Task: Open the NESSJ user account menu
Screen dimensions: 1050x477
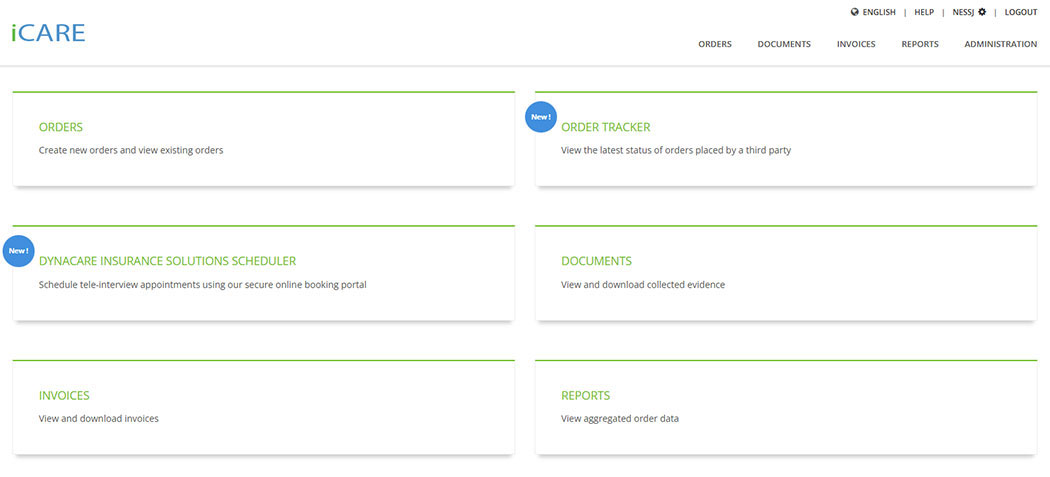Action: (x=964, y=12)
